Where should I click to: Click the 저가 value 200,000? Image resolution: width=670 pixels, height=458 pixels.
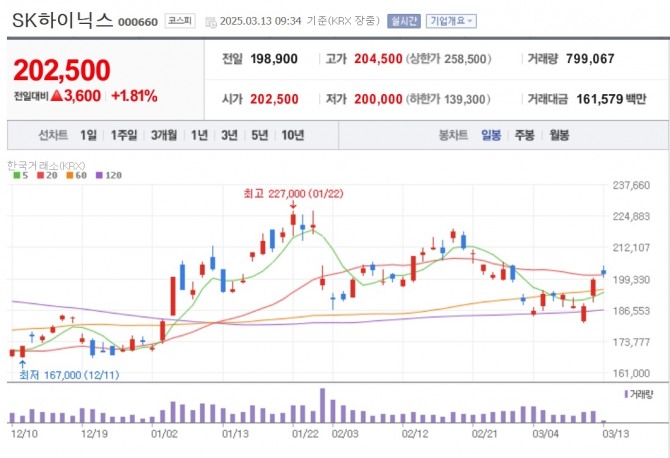point(378,99)
